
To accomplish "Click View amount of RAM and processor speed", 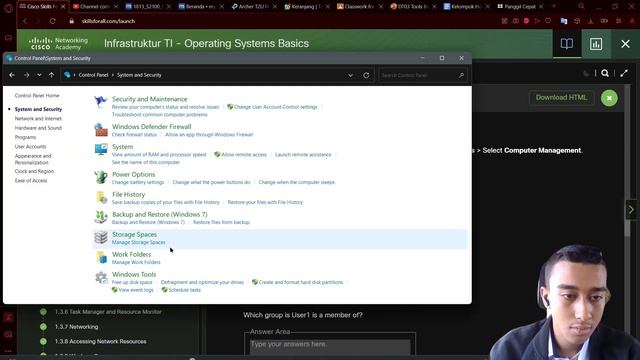I will click(x=159, y=155).
